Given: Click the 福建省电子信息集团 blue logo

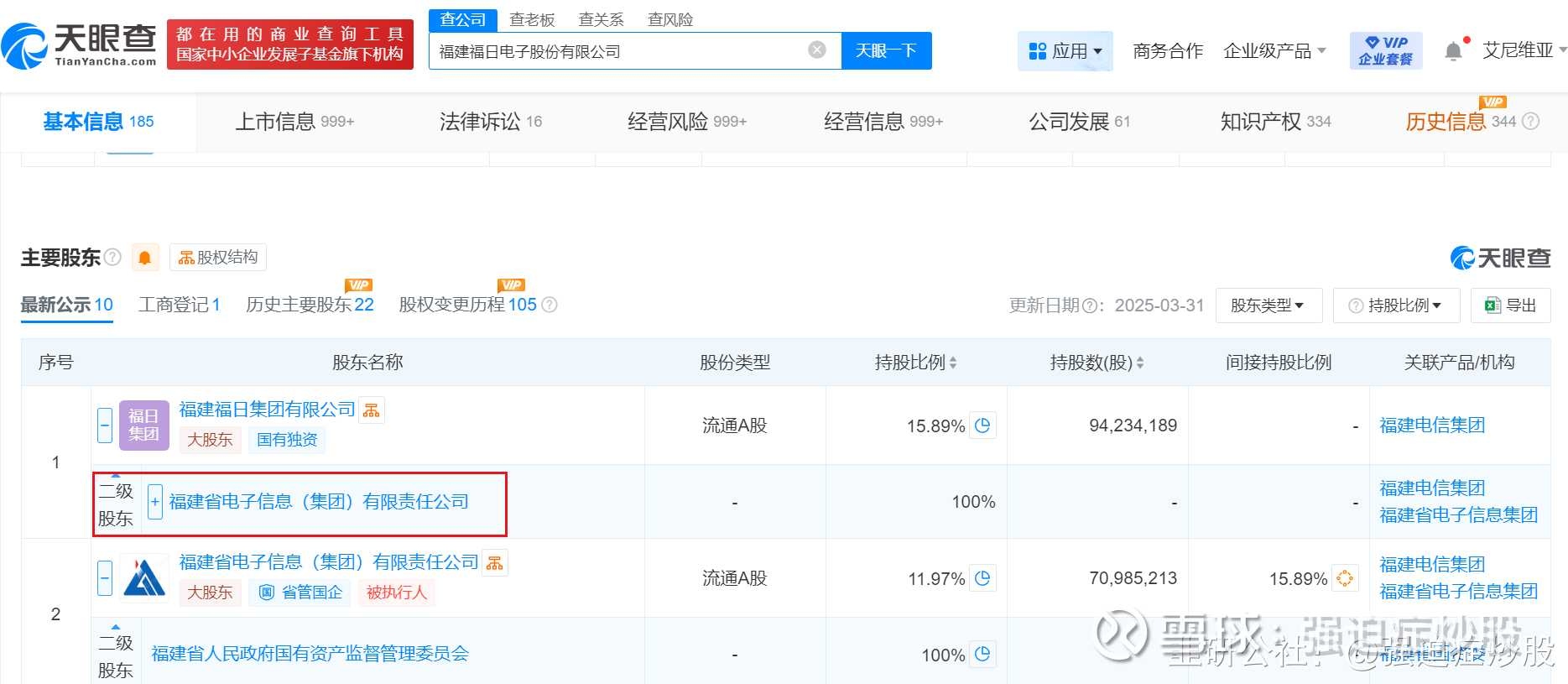Looking at the screenshot, I should point(143,578).
